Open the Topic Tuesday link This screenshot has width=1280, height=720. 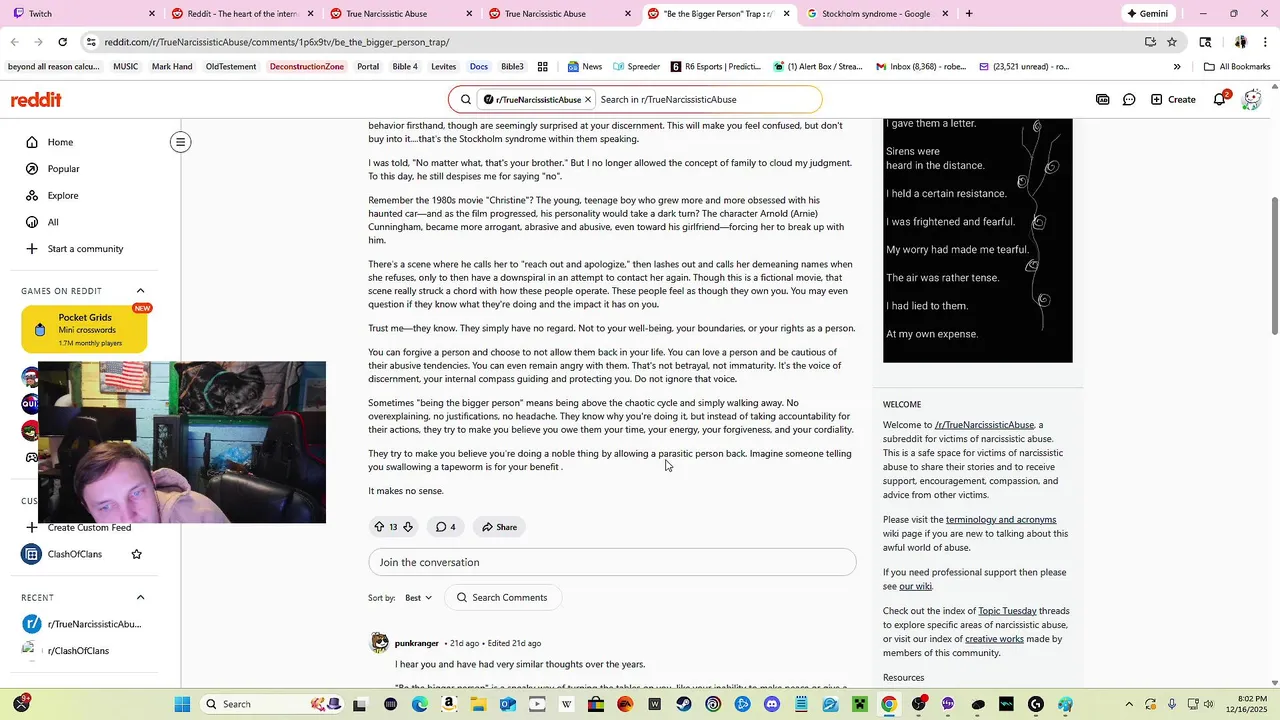(x=1007, y=611)
